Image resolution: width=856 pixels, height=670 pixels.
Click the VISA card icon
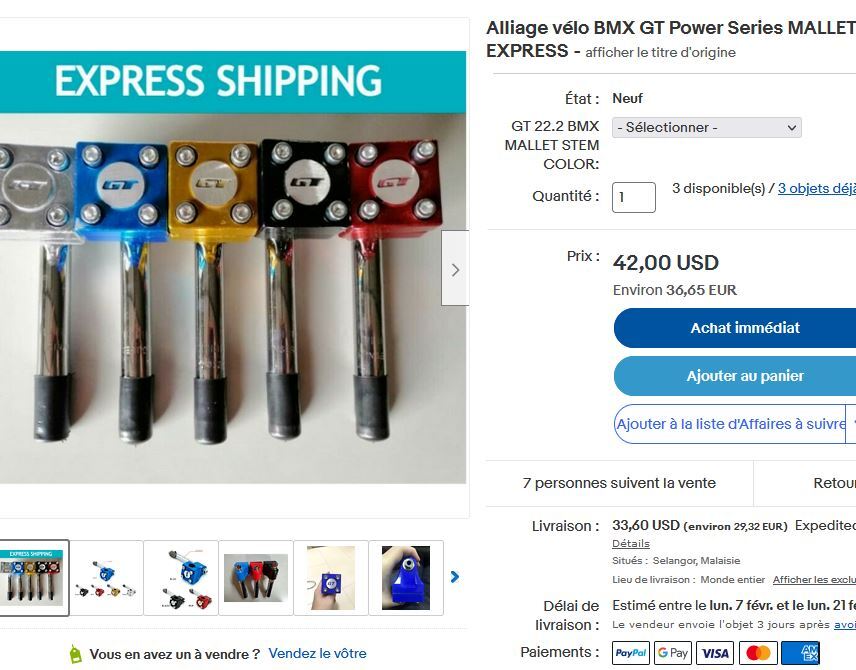coord(715,653)
